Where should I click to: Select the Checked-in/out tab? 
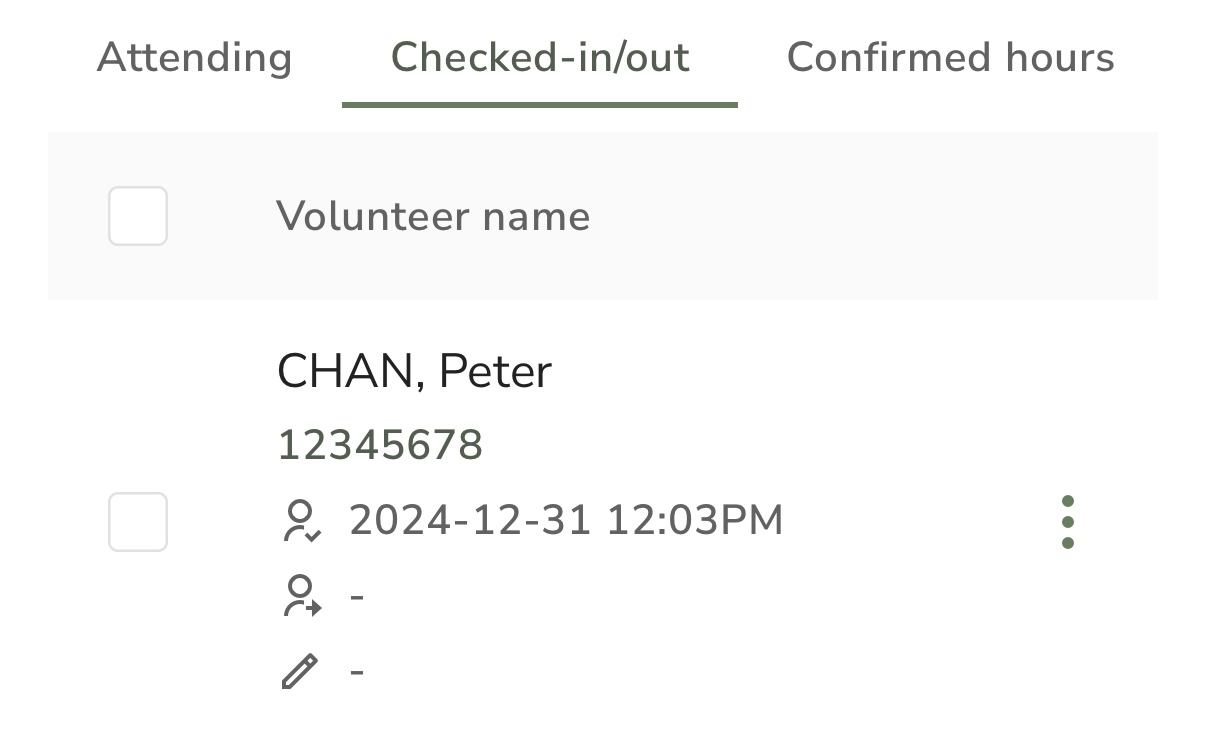pos(540,58)
